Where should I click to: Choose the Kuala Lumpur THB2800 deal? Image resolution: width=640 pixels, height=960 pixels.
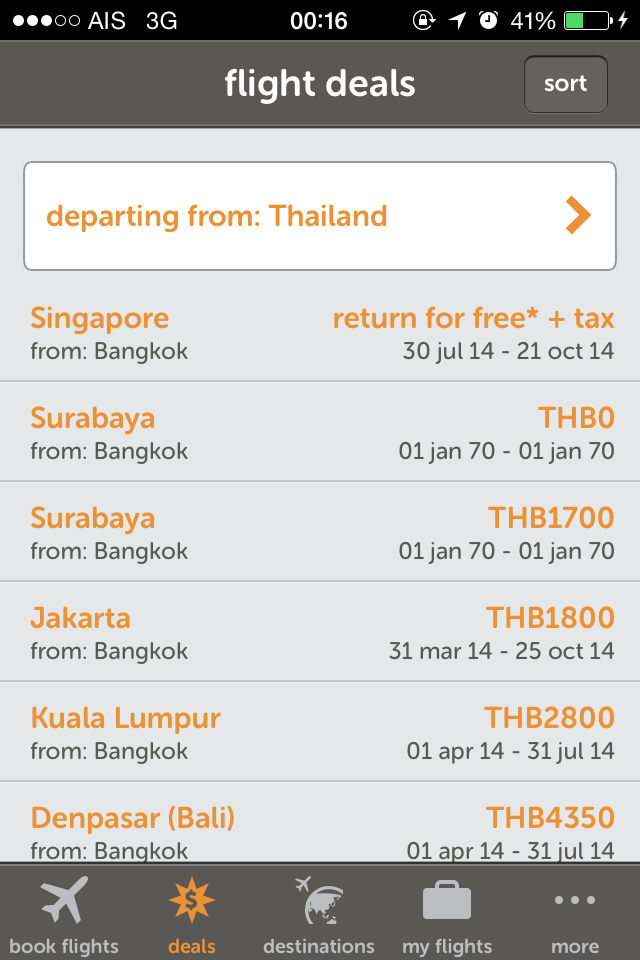point(320,732)
